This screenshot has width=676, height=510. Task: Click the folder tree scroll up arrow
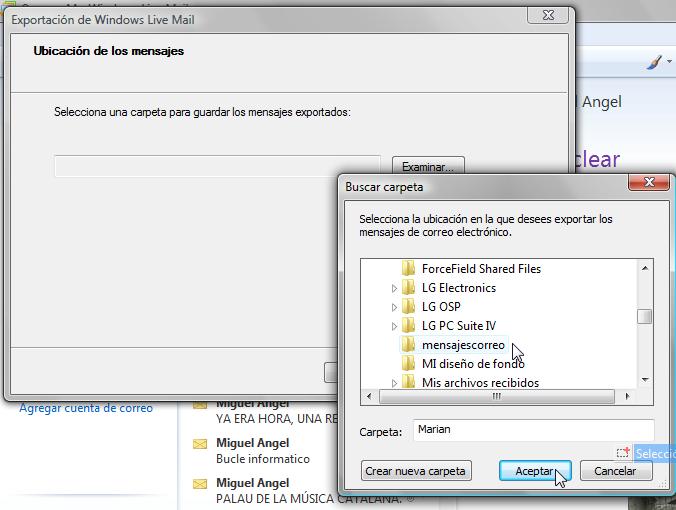tap(645, 268)
